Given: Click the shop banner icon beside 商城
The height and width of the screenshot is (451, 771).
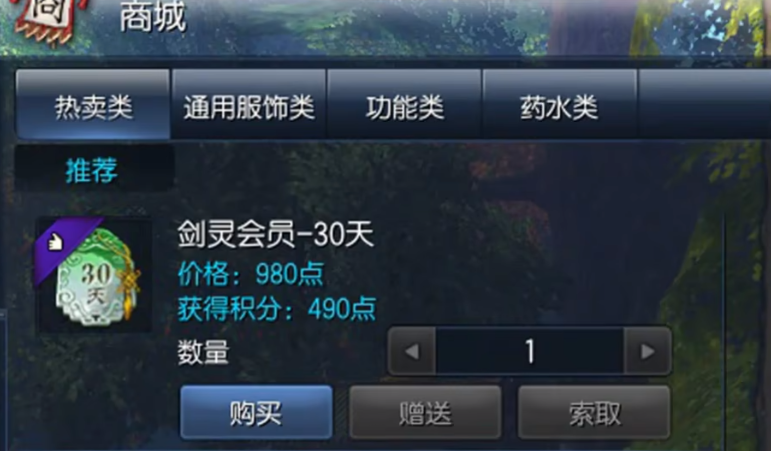Looking at the screenshot, I should (49, 21).
